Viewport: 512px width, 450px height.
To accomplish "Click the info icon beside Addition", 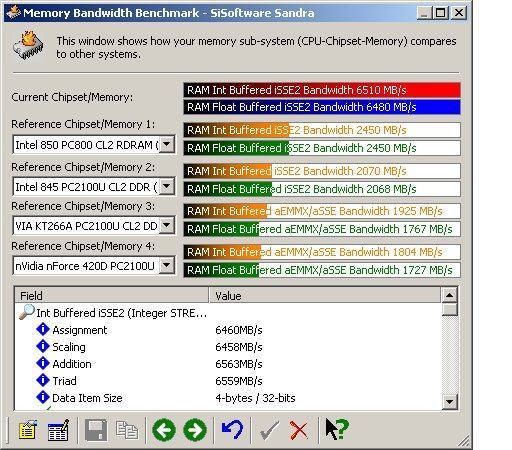I will tap(43, 363).
